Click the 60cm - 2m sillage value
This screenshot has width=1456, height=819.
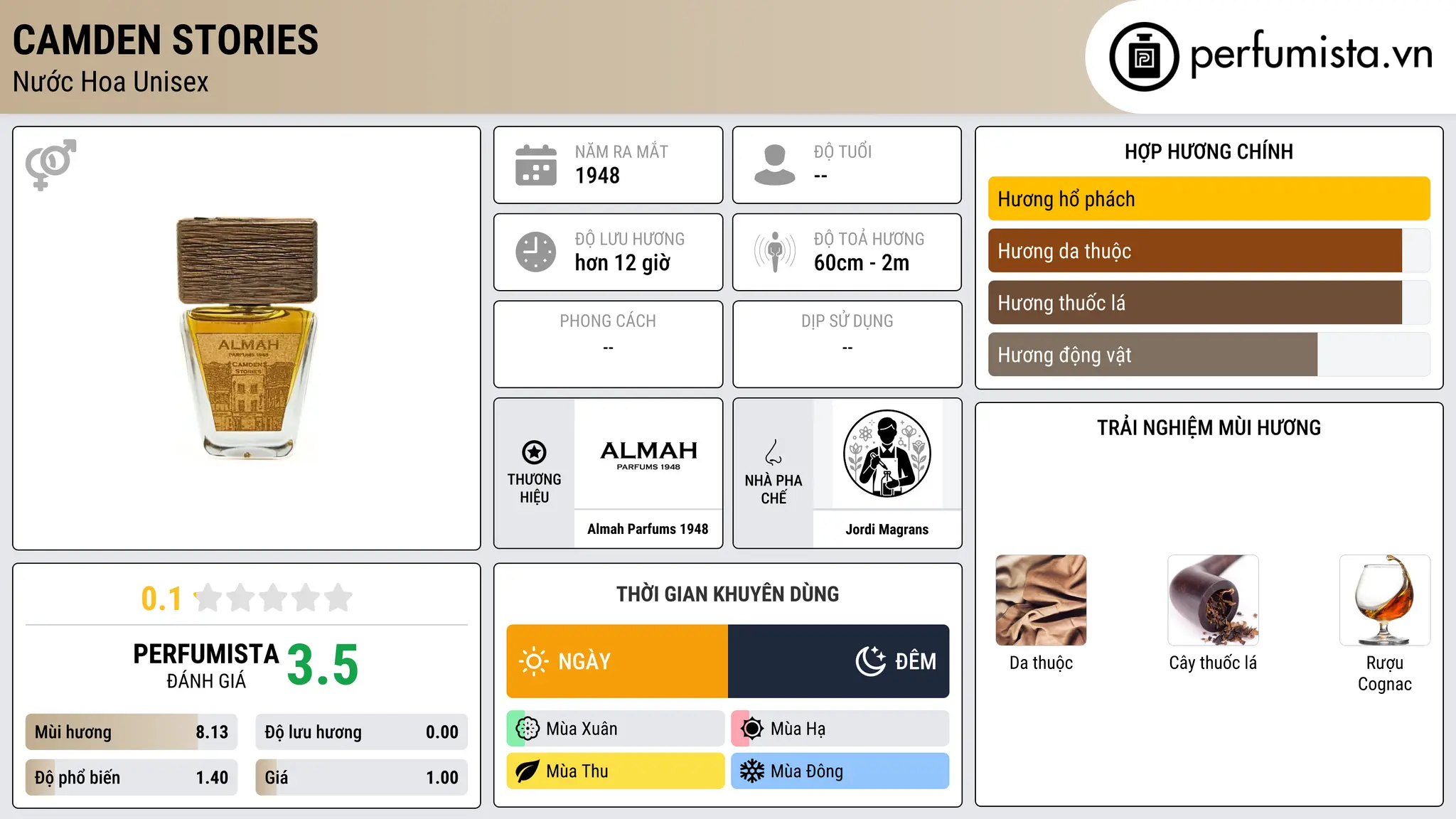pyautogui.click(x=862, y=263)
